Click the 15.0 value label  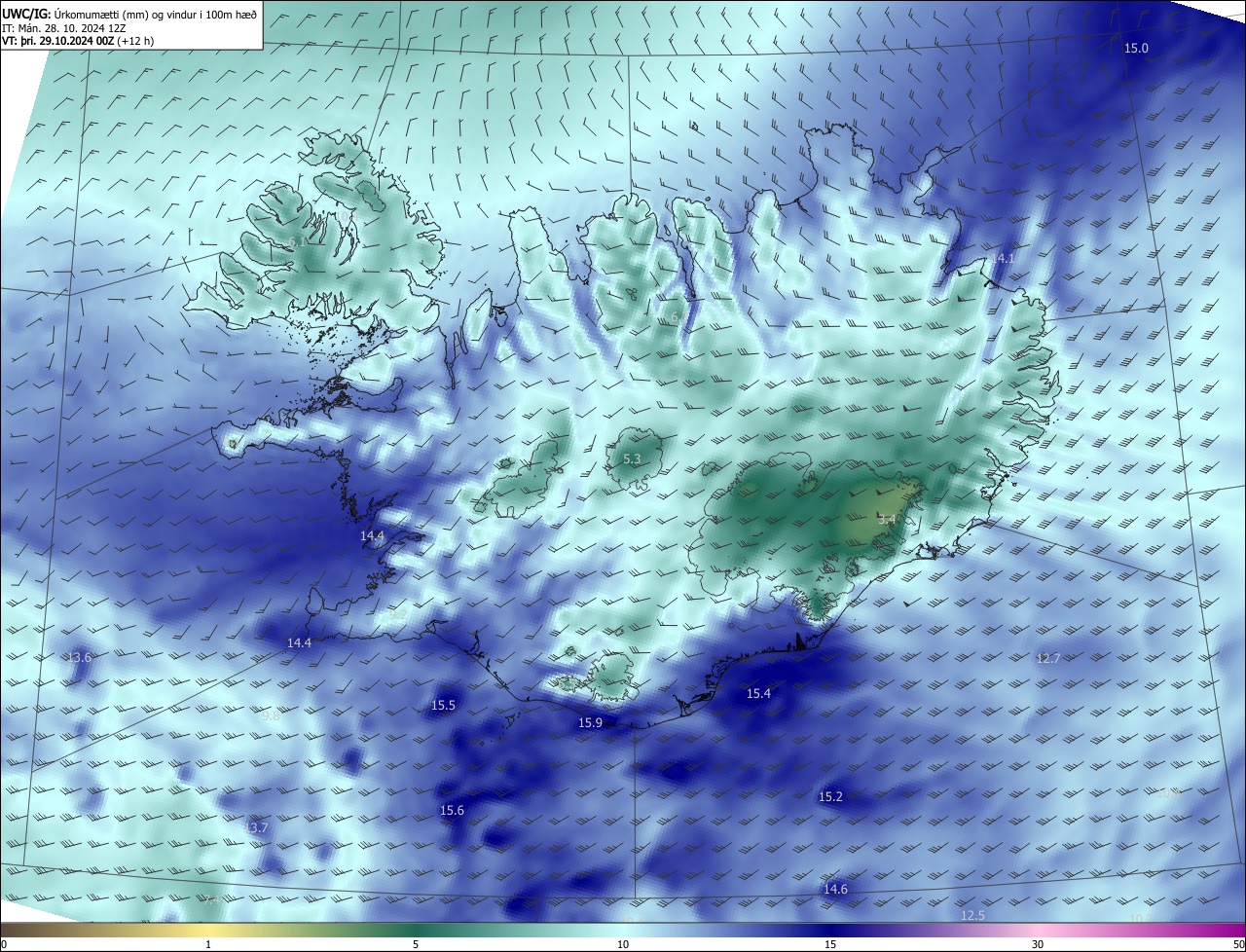click(x=1136, y=48)
